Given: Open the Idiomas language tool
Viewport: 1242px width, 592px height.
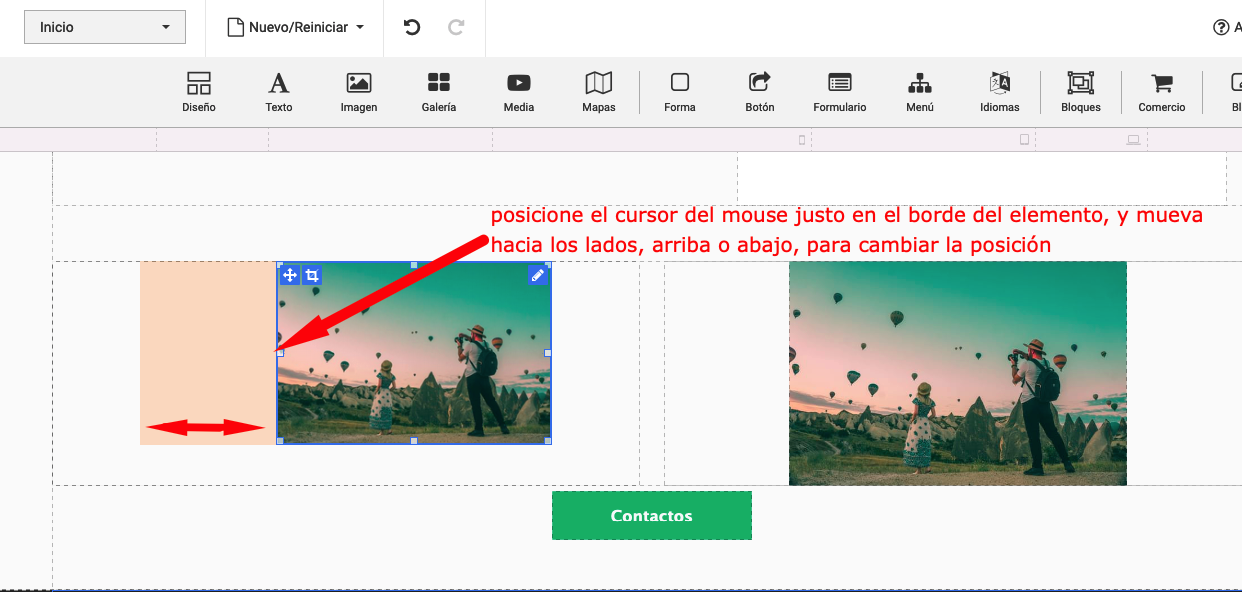Looking at the screenshot, I should click(1000, 92).
